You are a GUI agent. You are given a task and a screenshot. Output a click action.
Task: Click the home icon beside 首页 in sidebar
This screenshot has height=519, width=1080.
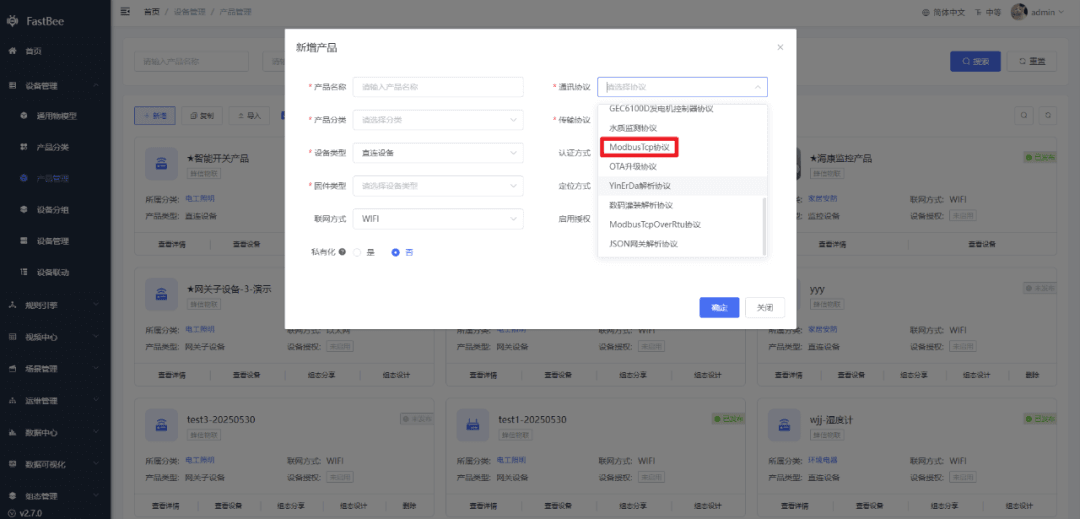point(12,51)
